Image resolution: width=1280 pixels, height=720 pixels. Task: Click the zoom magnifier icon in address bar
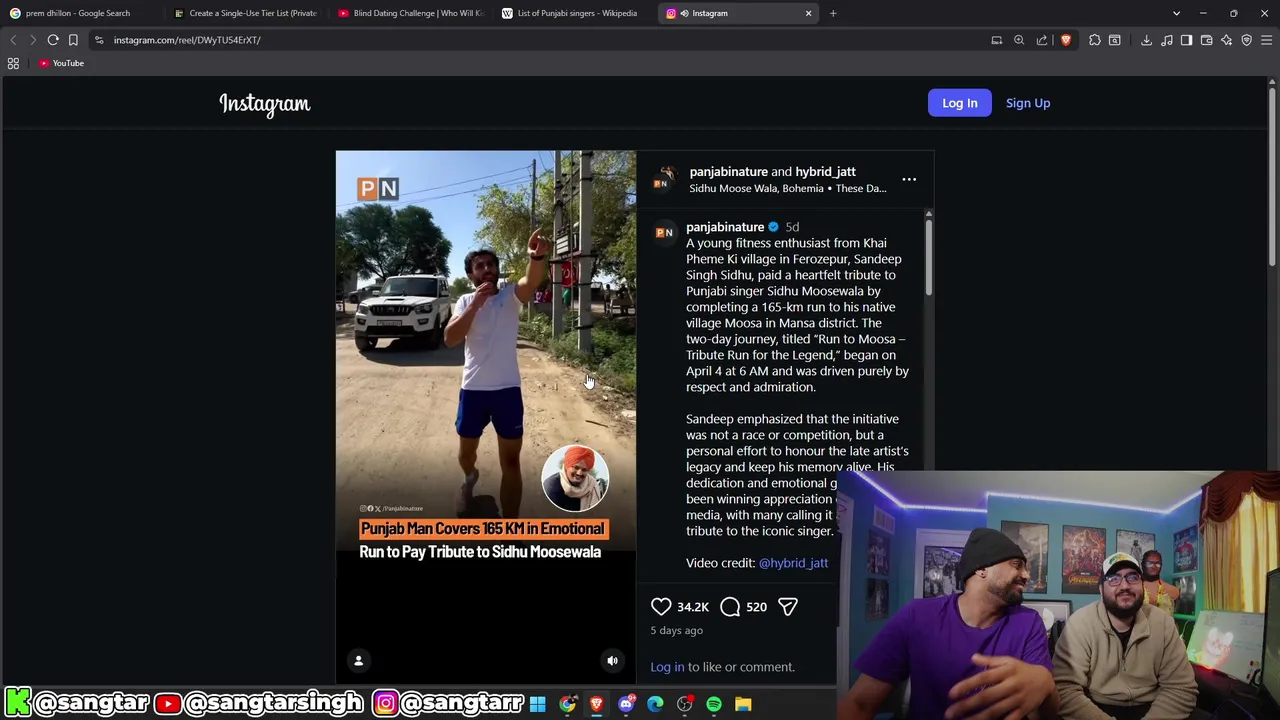tap(1019, 40)
